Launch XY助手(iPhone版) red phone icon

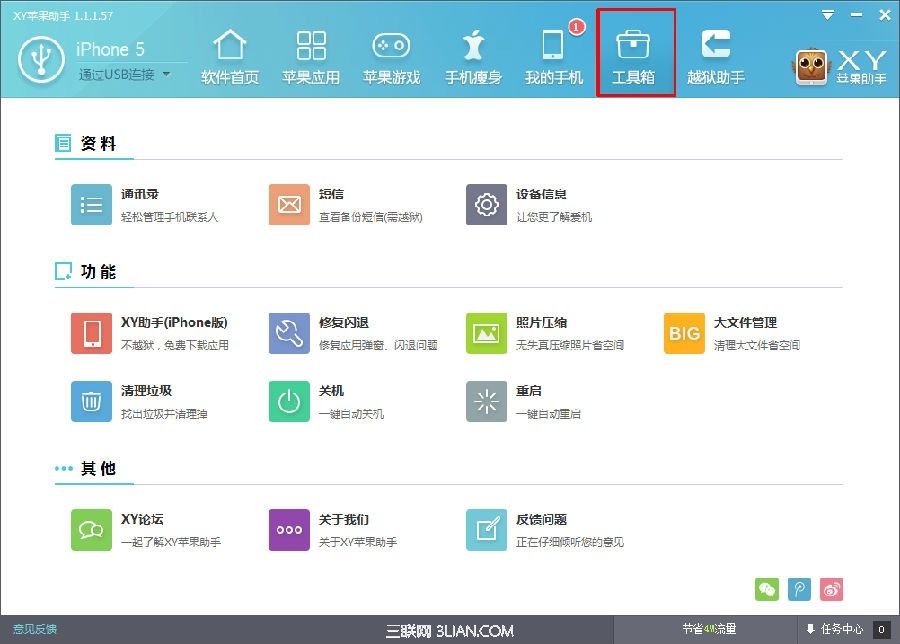[91, 333]
